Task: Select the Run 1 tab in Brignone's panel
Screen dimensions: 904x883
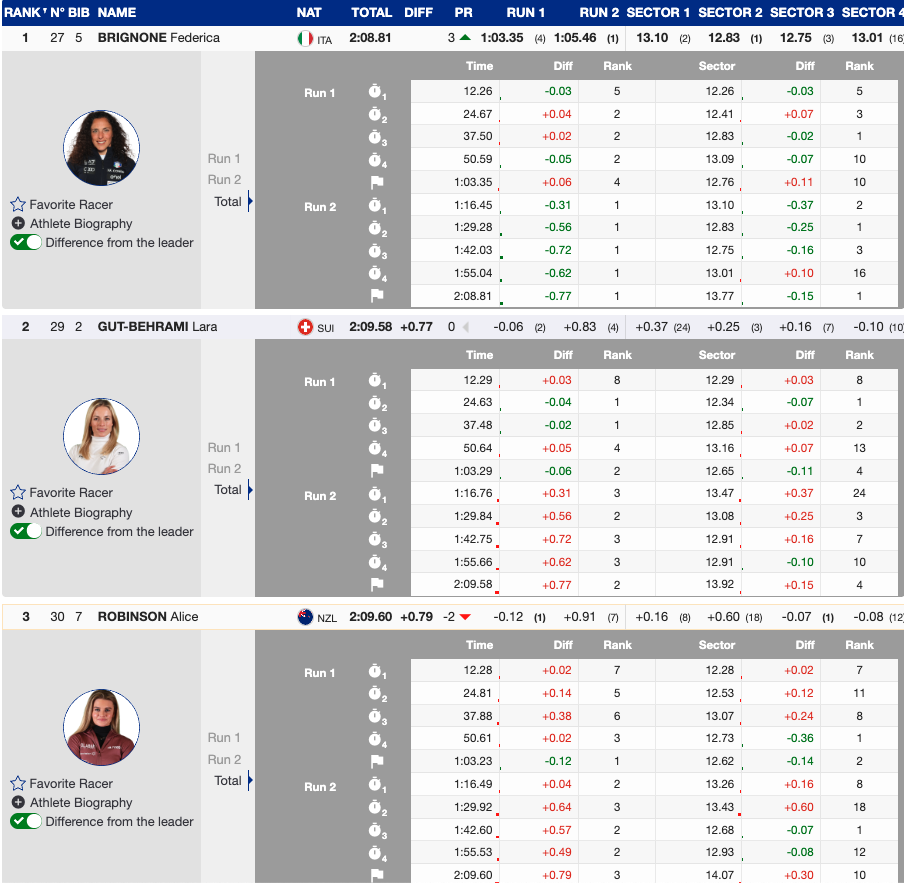Action: click(224, 158)
